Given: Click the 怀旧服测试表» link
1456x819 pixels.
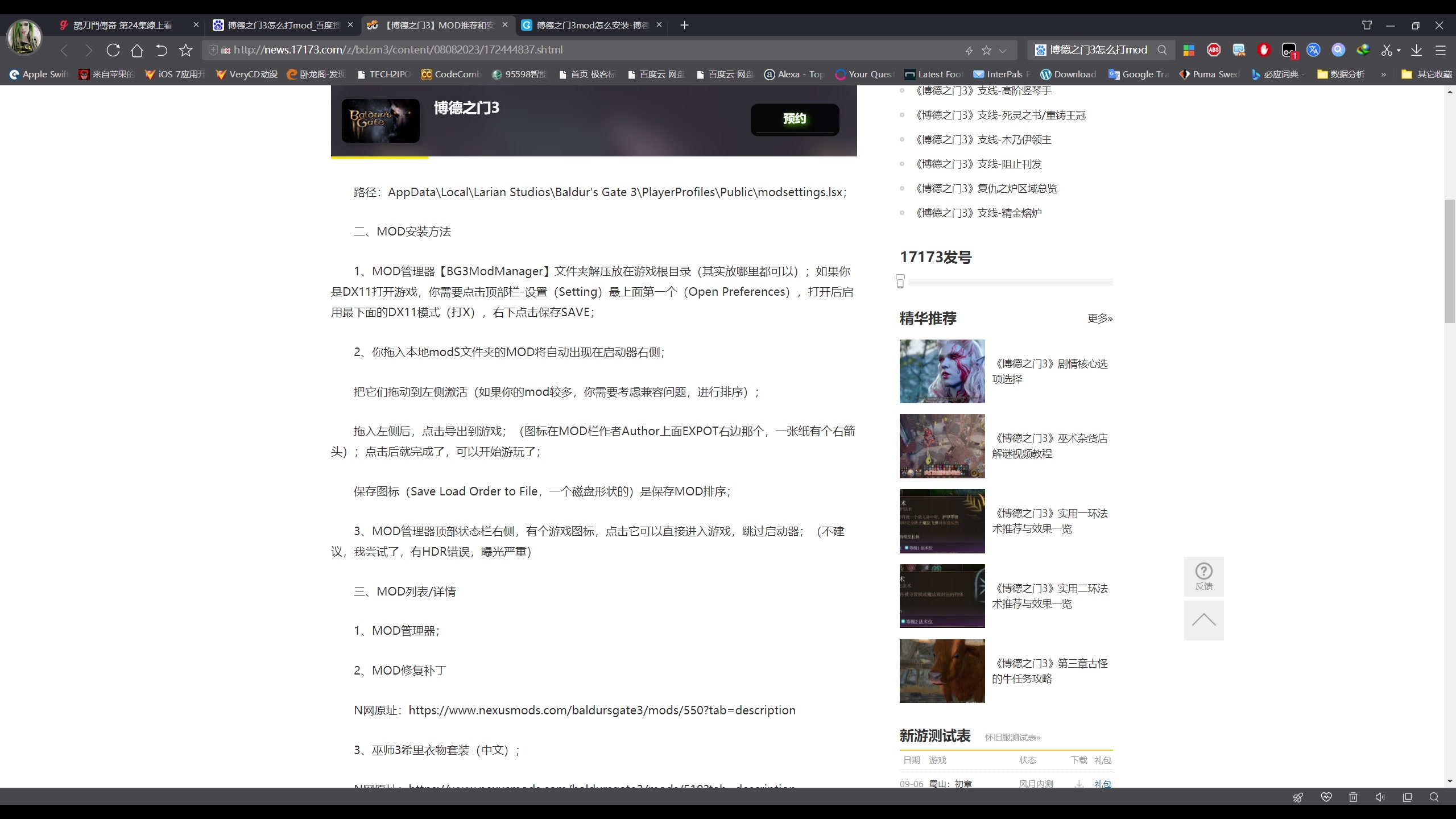Looking at the screenshot, I should click(x=1013, y=738).
